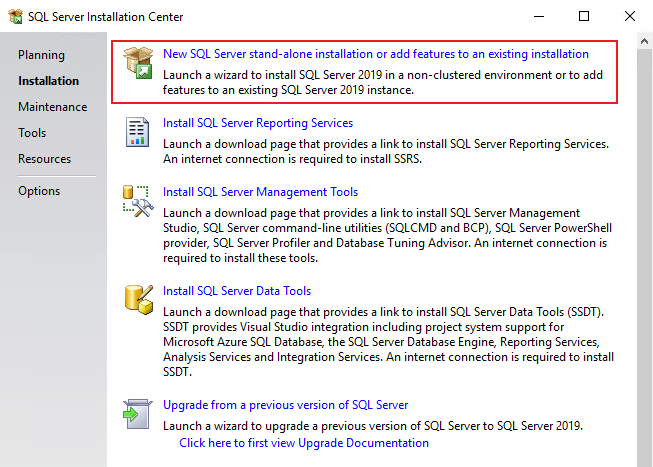The height and width of the screenshot is (467, 653).
Task: Open the Tools section
Action: pyautogui.click(x=32, y=133)
